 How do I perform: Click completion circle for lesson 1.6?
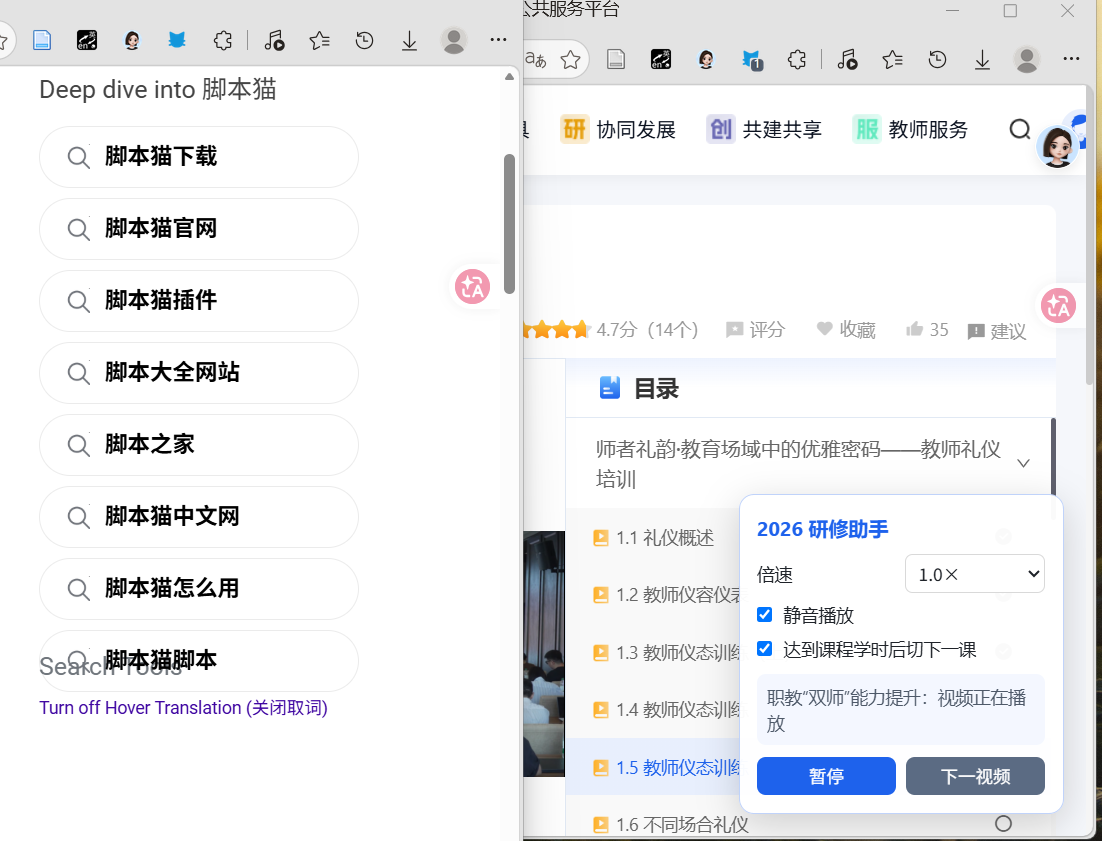coord(1004,823)
